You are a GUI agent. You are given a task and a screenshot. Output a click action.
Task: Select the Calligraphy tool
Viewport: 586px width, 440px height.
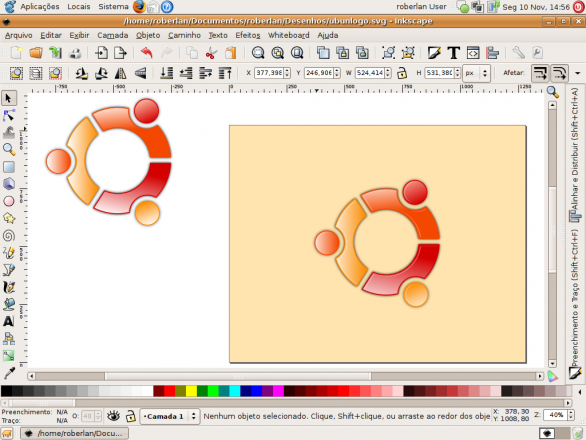[9, 287]
